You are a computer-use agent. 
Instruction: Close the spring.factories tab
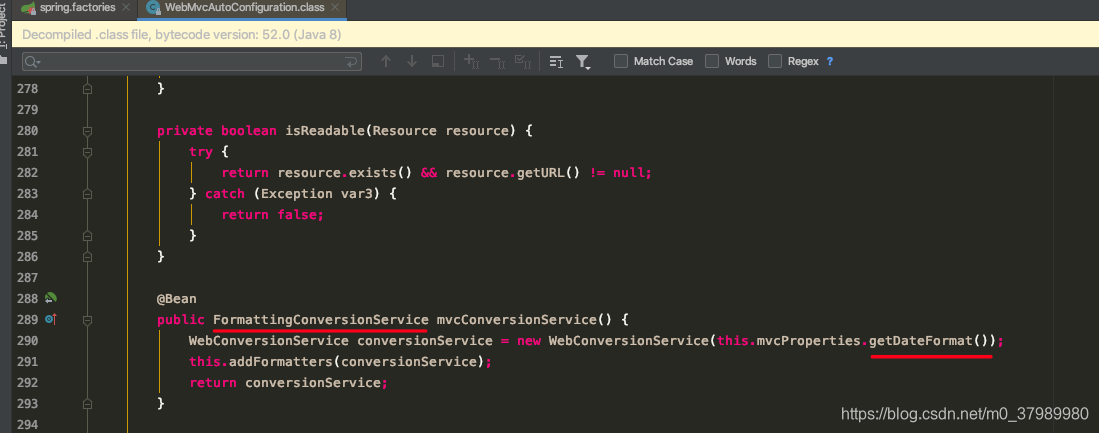pos(125,8)
